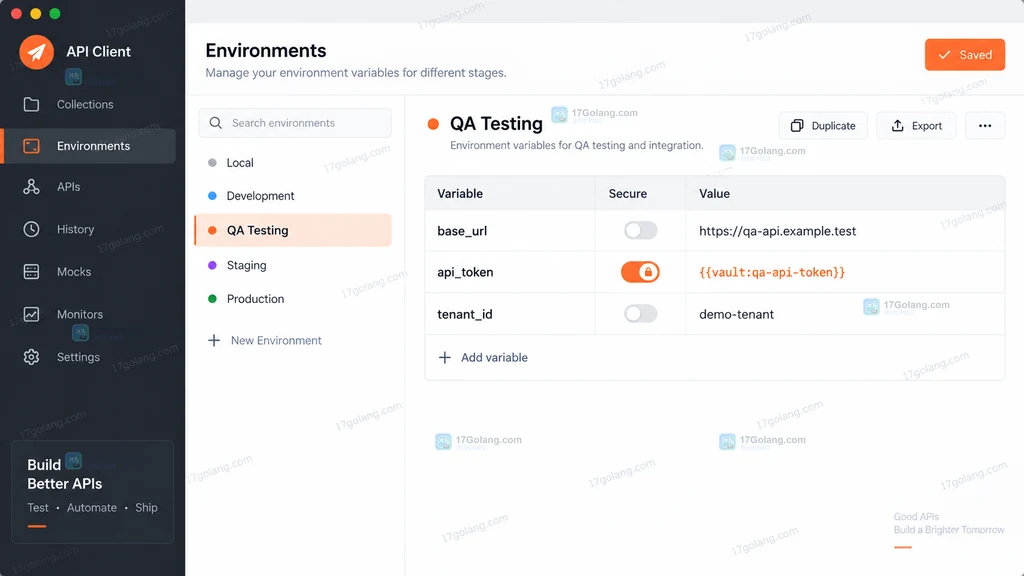Click orange dot beside QA Testing heading

(433, 124)
